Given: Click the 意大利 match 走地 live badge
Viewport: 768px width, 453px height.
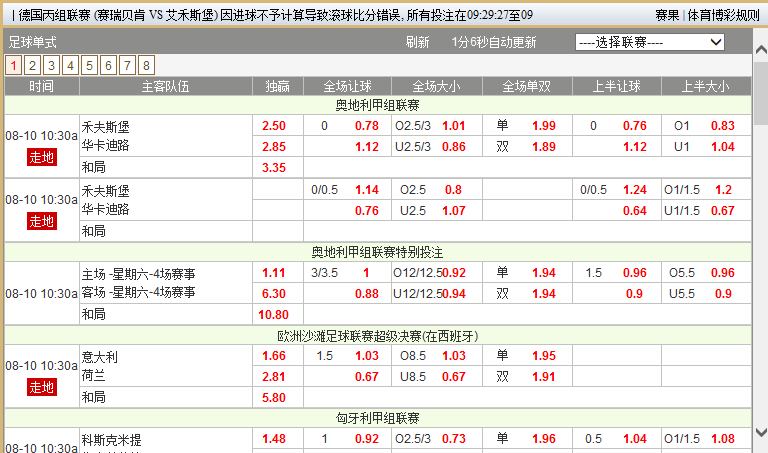Looking at the screenshot, I should coord(42,387).
